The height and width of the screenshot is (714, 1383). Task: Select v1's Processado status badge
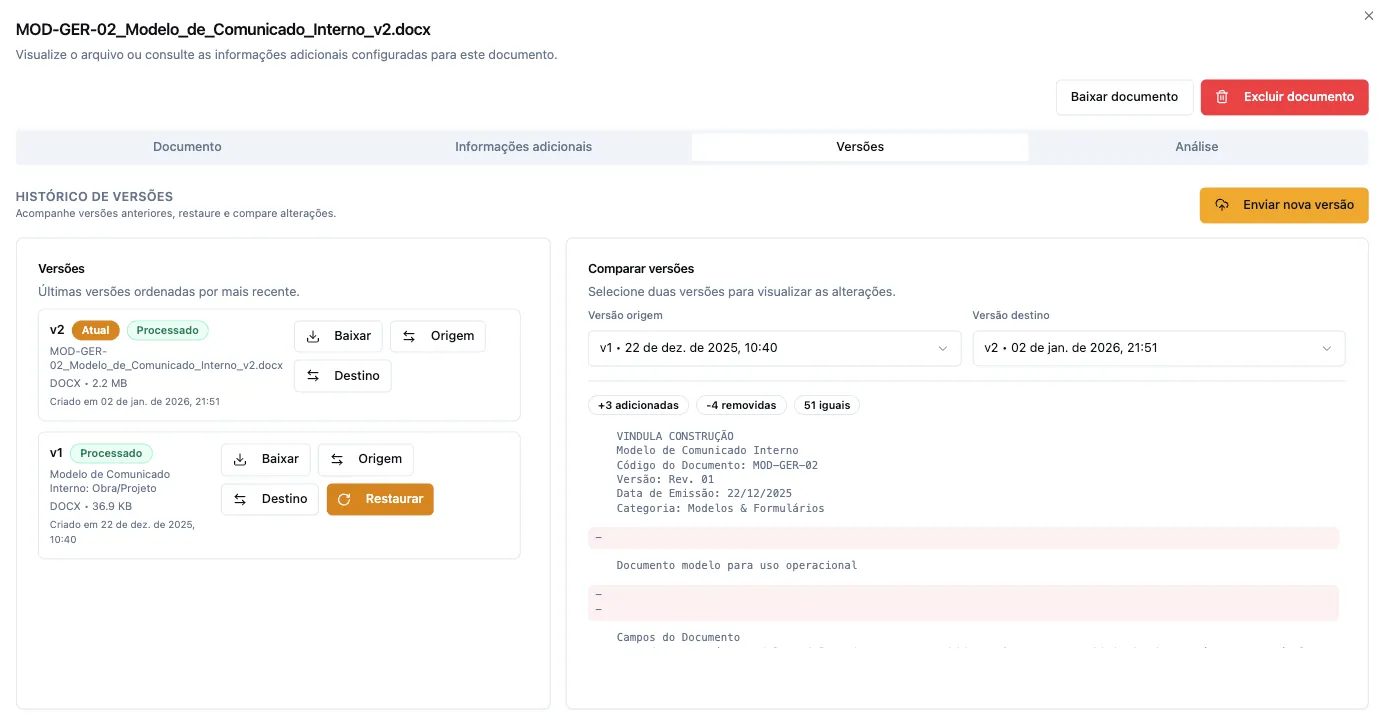pos(111,452)
